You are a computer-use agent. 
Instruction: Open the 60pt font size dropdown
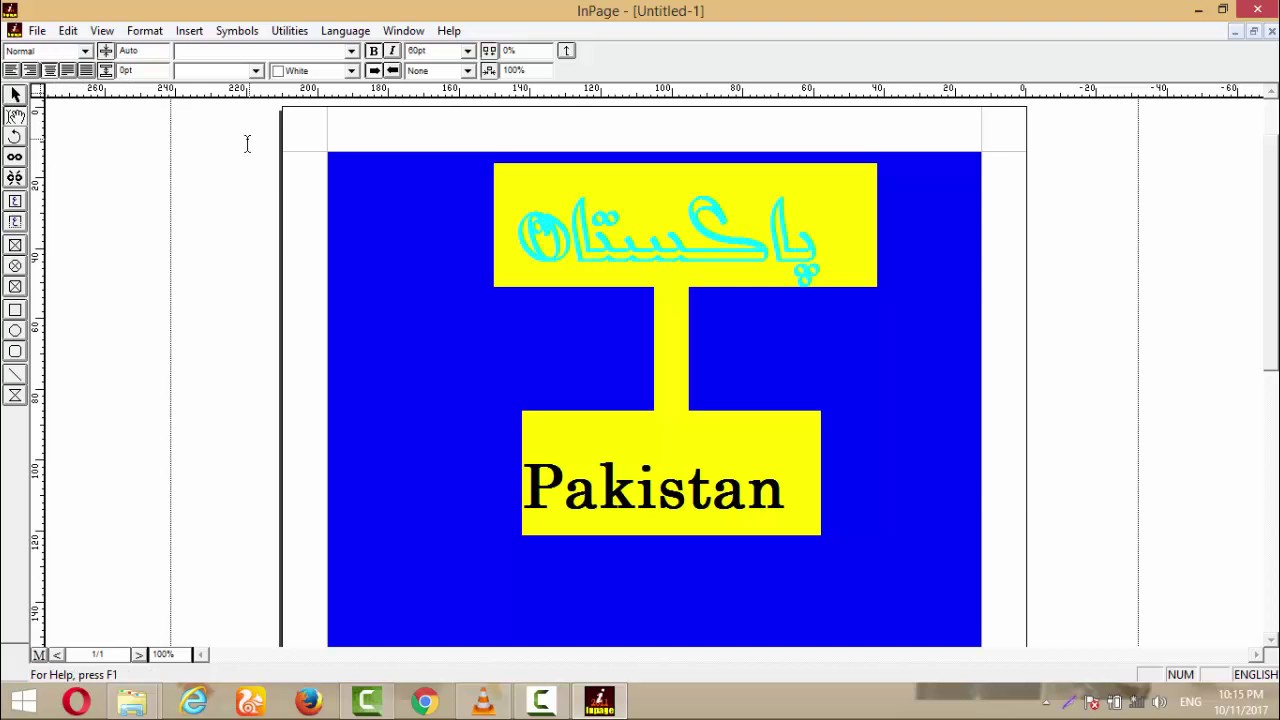tap(467, 51)
